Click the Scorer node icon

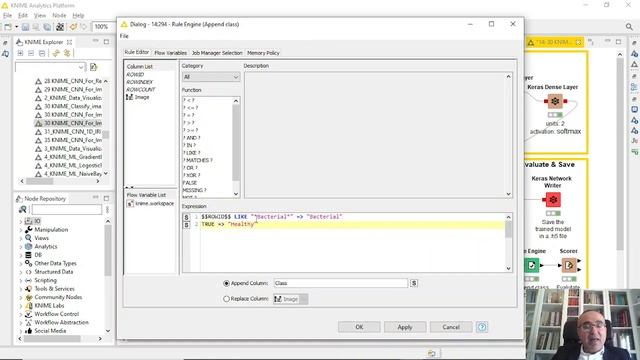(x=569, y=265)
